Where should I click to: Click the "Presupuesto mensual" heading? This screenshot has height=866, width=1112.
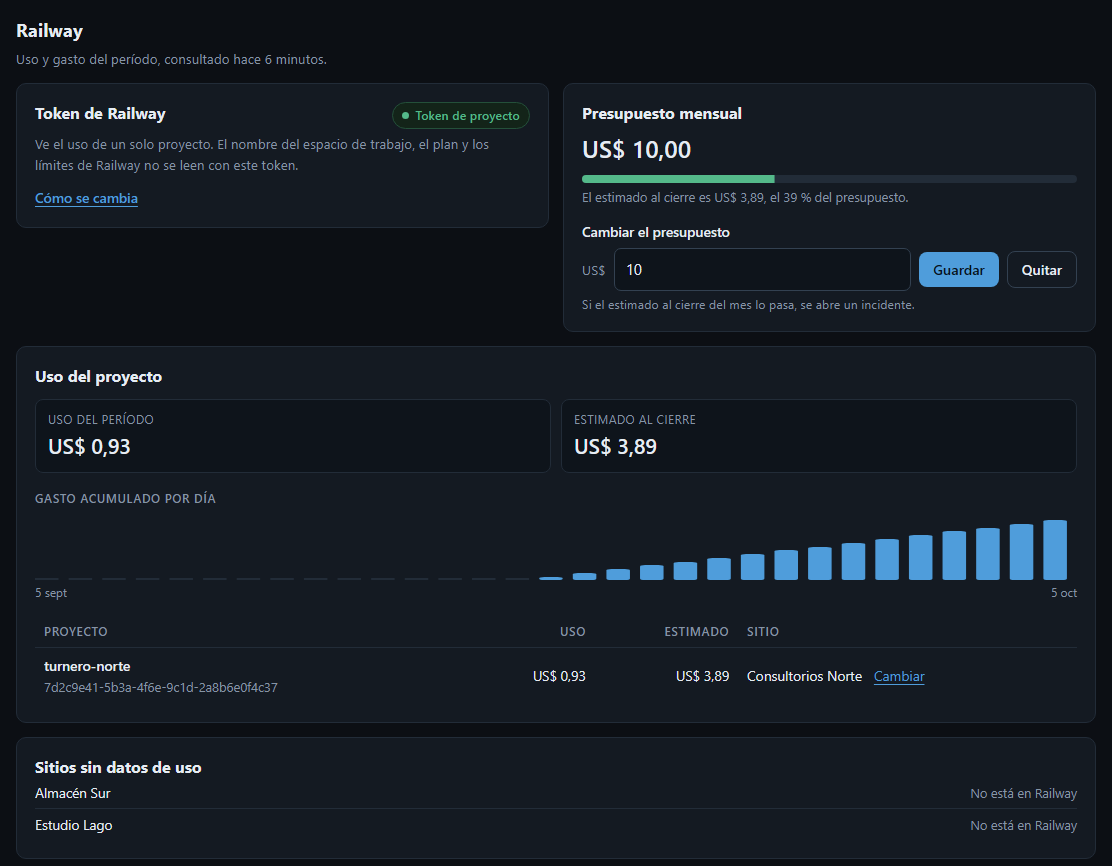click(x=662, y=113)
